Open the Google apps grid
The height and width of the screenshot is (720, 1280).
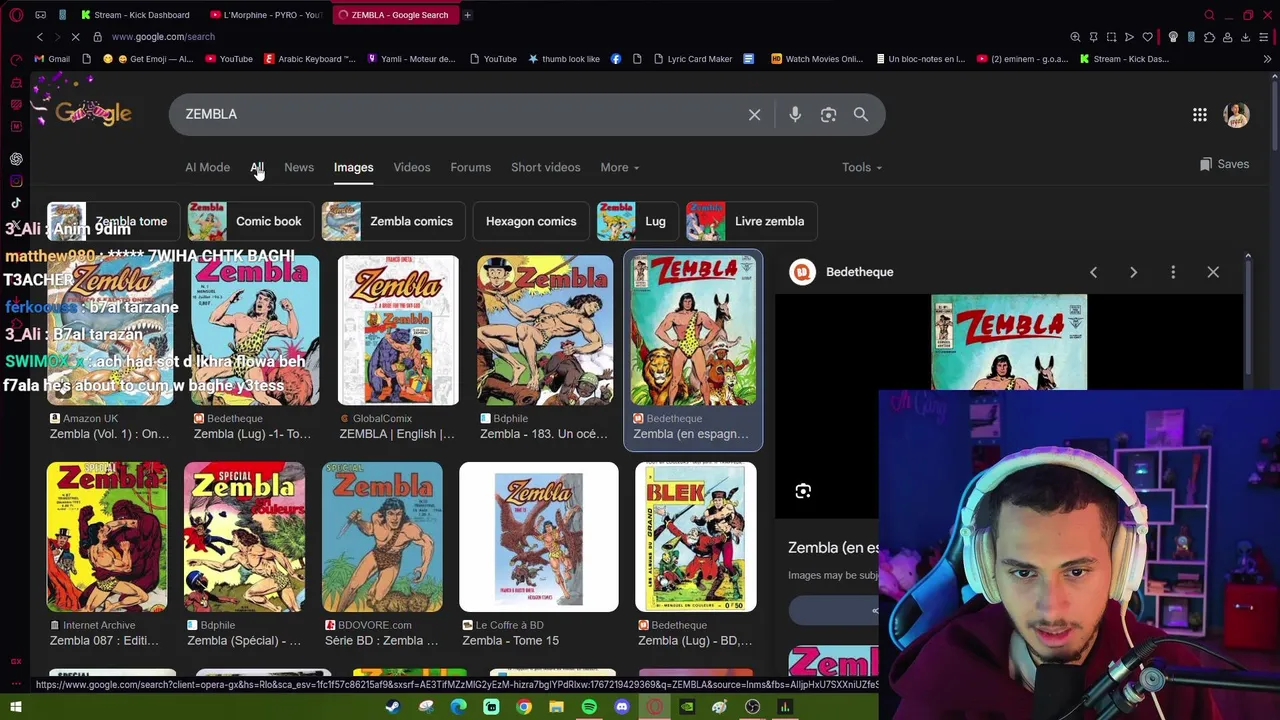pos(1199,115)
